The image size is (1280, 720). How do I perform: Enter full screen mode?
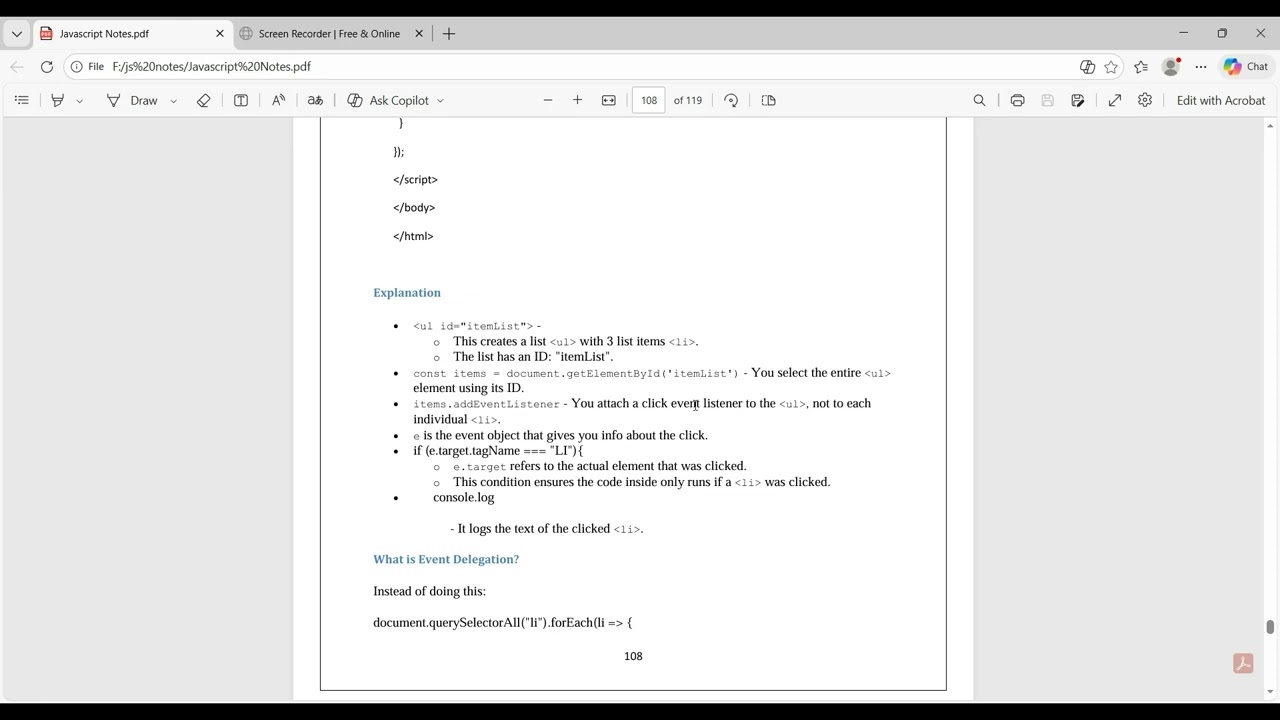[1115, 100]
